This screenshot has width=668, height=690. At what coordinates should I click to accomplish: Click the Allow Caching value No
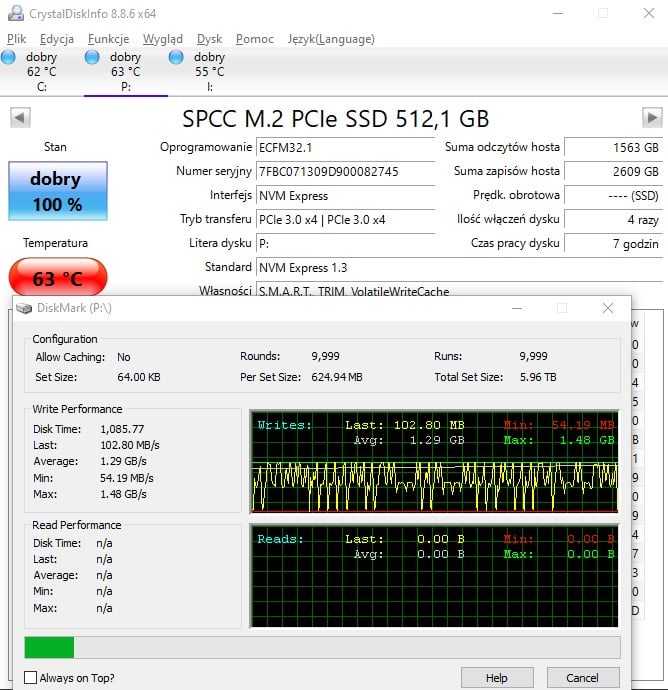pos(124,357)
